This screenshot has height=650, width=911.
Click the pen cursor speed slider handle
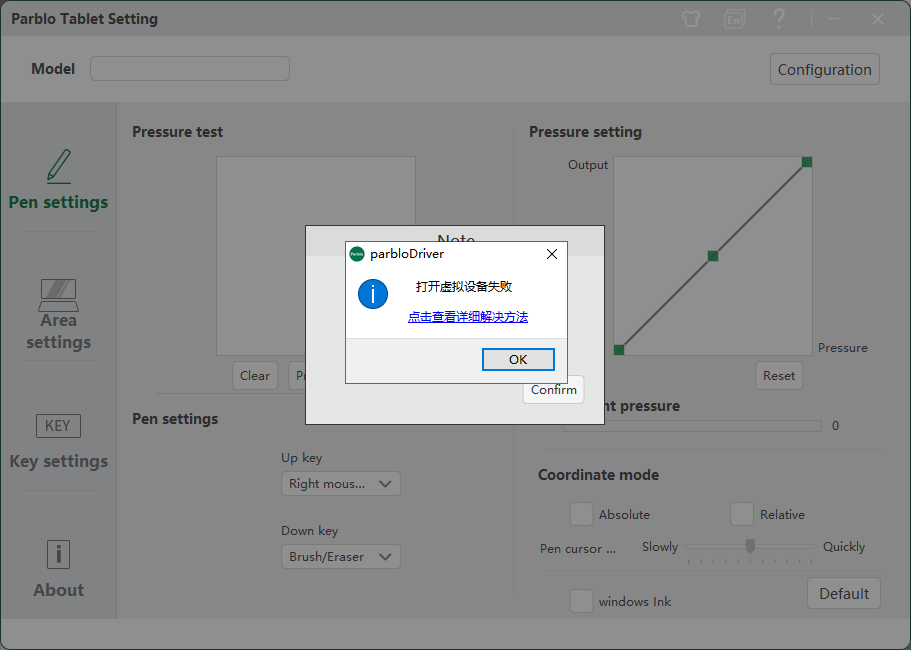click(x=750, y=546)
